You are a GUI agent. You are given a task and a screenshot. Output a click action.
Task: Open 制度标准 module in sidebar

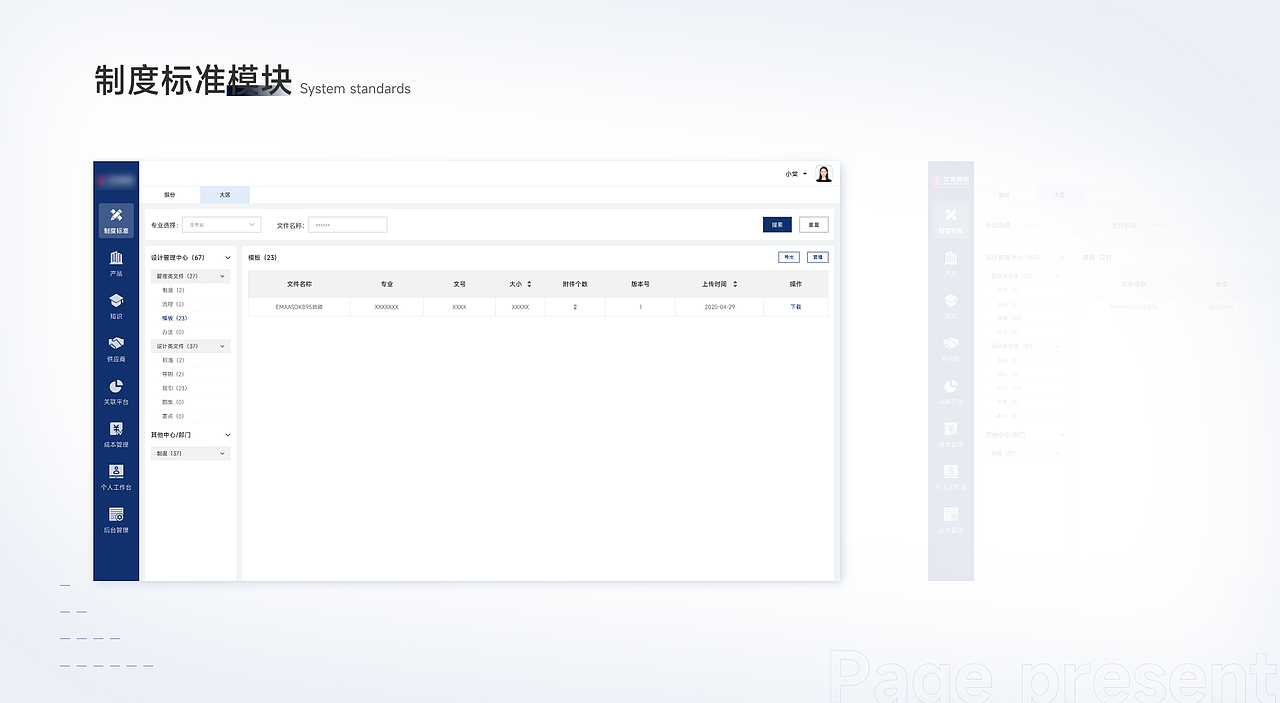(x=116, y=221)
